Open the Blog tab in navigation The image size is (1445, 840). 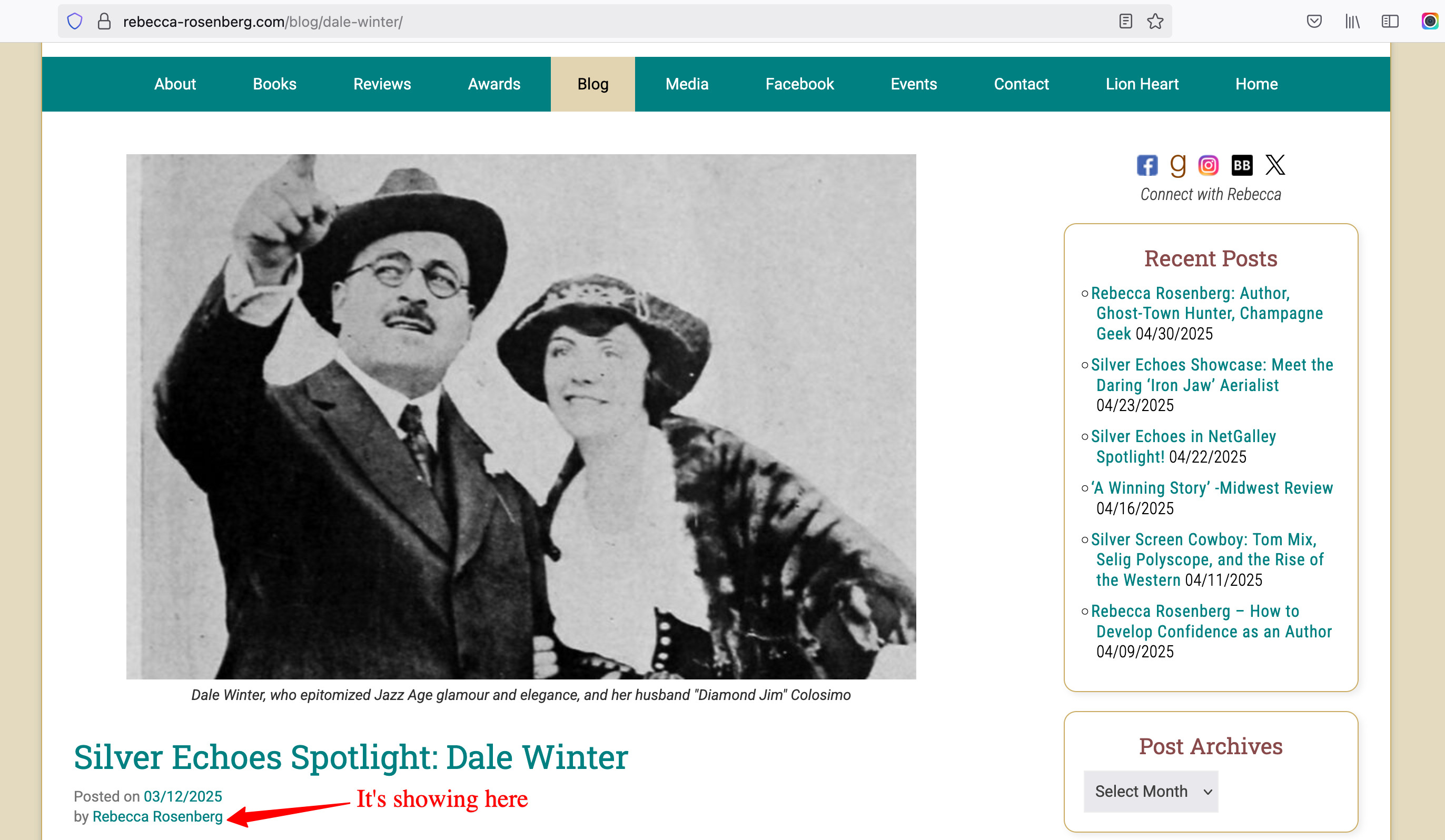click(593, 84)
